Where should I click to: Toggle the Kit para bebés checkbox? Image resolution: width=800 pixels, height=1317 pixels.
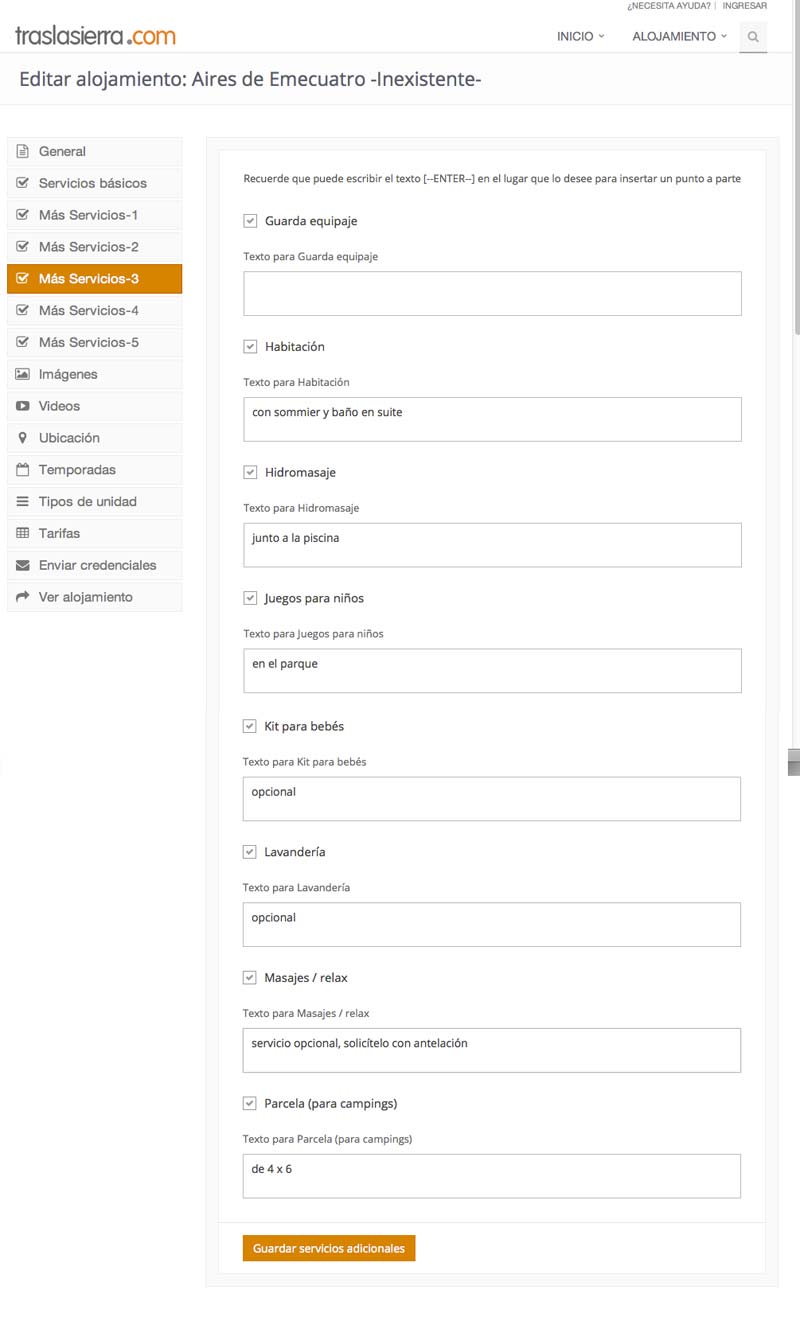coord(250,726)
